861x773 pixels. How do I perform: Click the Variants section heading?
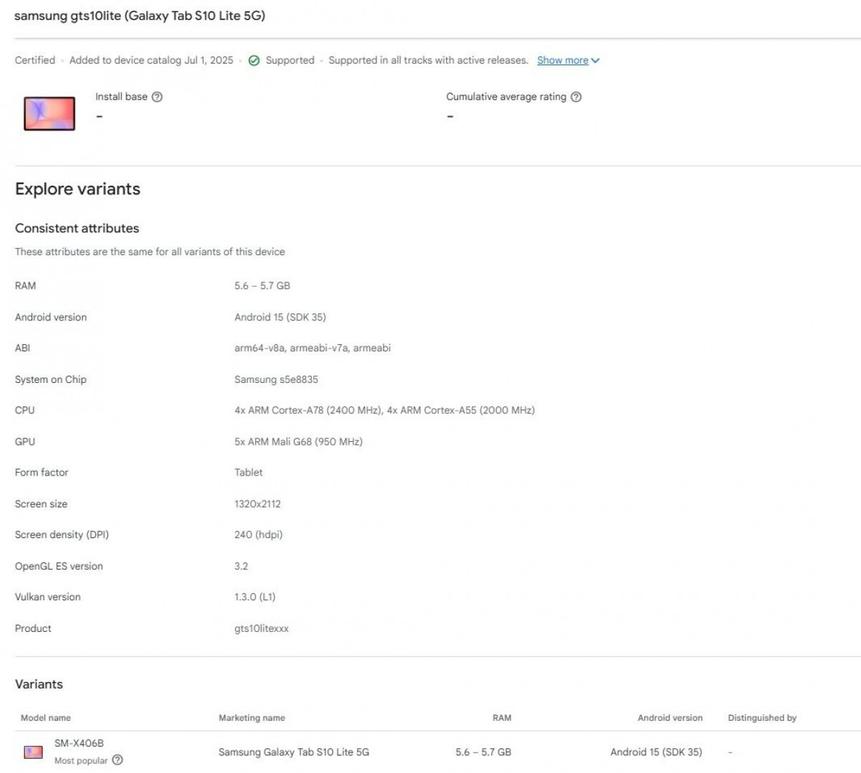(39, 684)
